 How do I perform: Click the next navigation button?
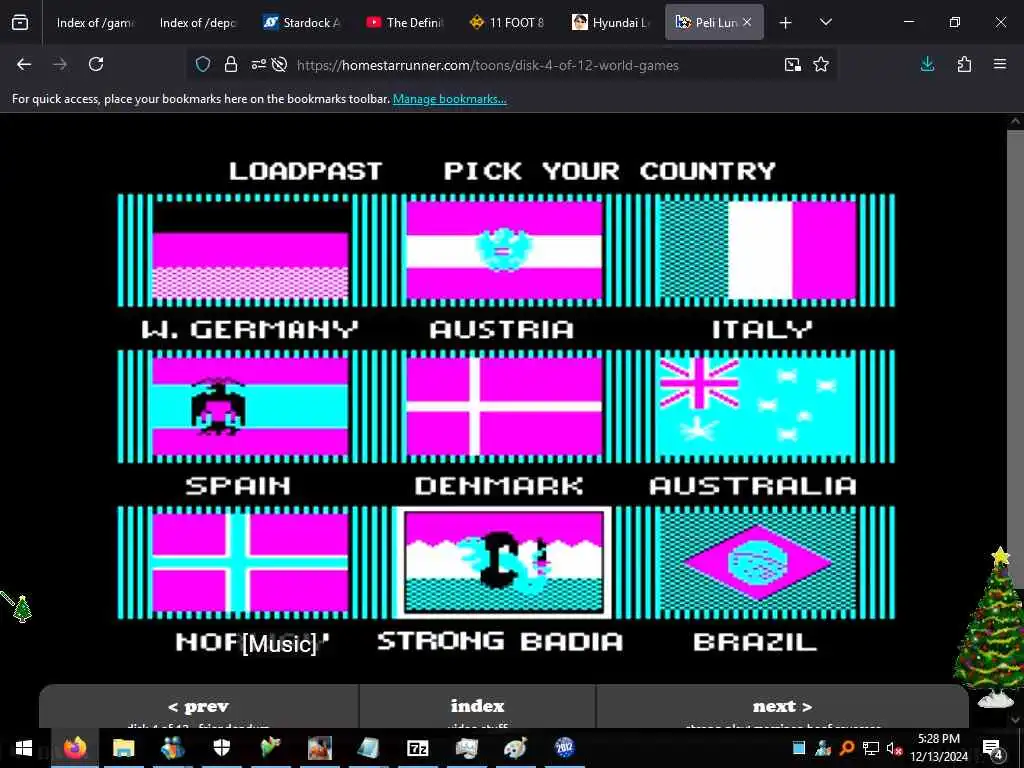click(782, 707)
